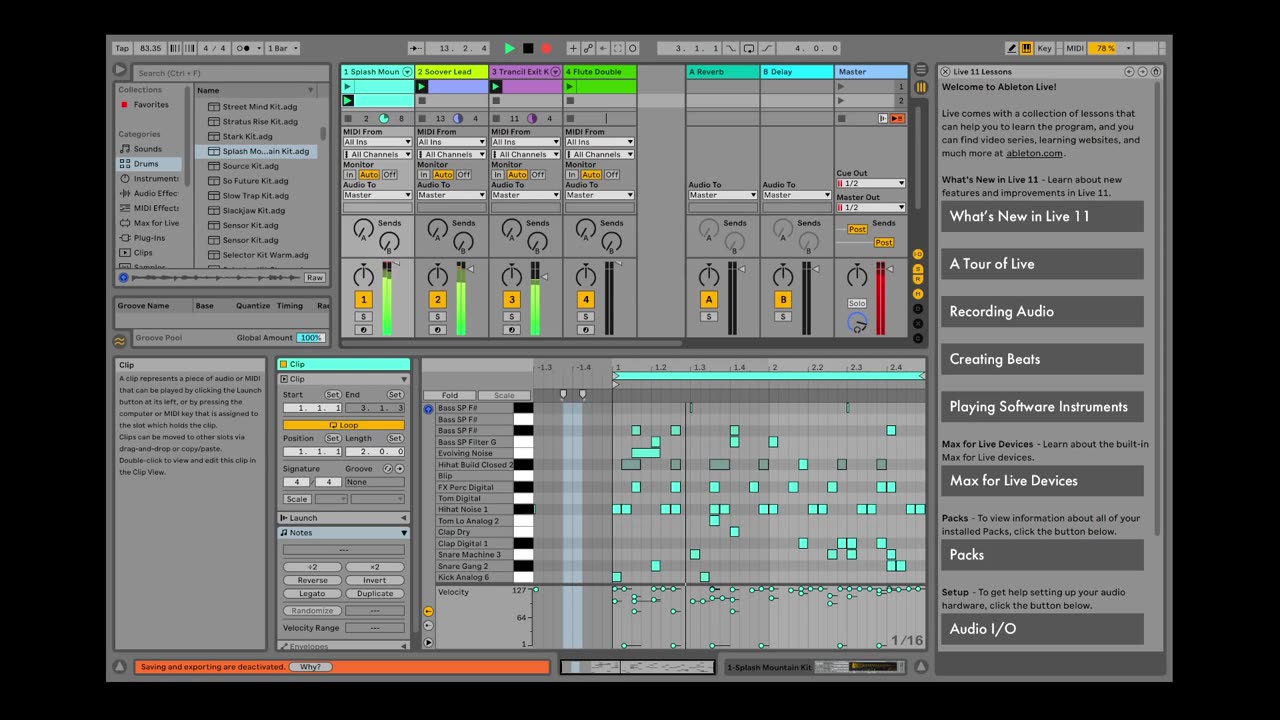Image resolution: width=1280 pixels, height=720 pixels.
Task: Click the Capture MIDI icon
Action: coord(617,48)
